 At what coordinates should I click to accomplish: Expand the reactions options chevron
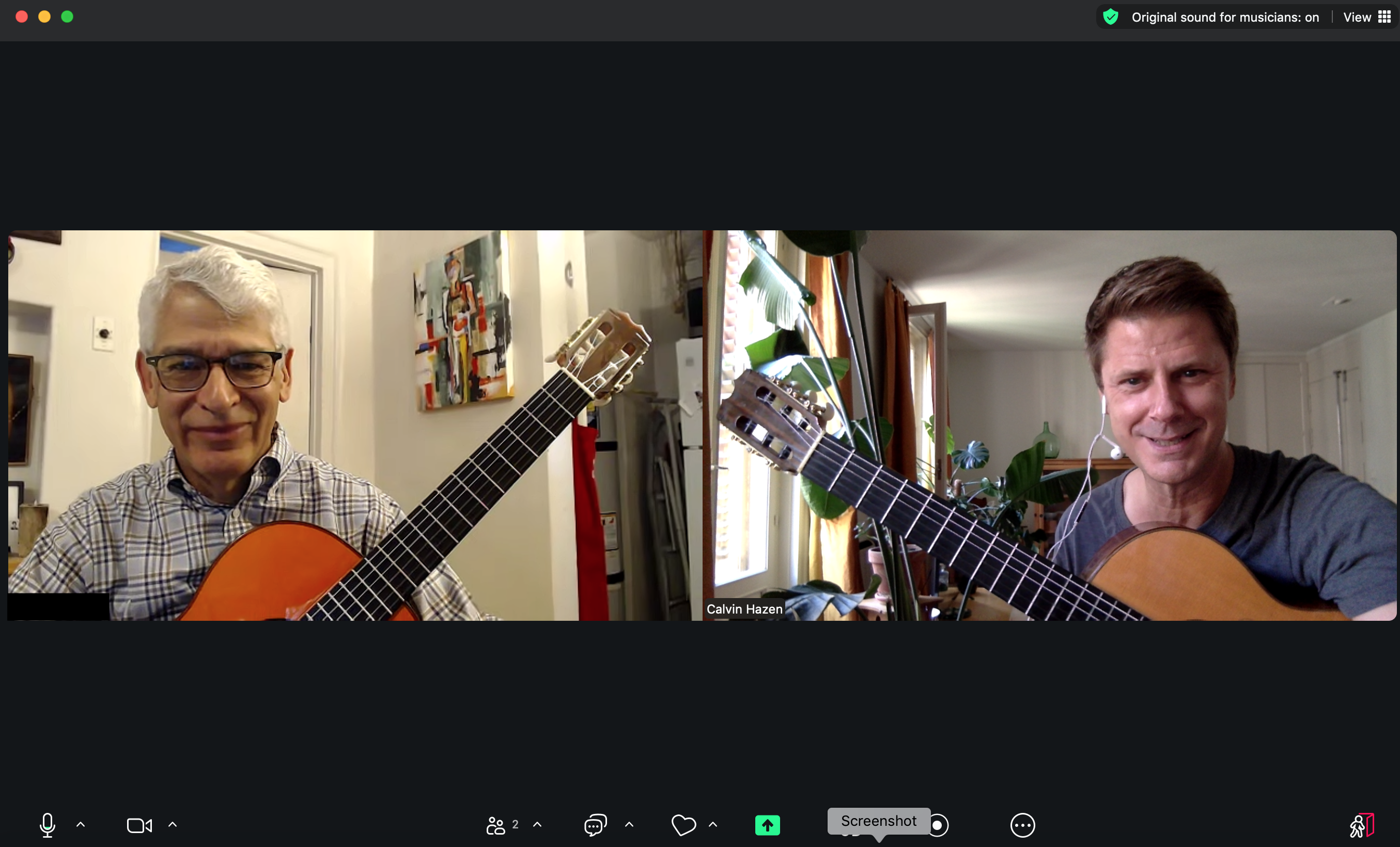click(712, 825)
